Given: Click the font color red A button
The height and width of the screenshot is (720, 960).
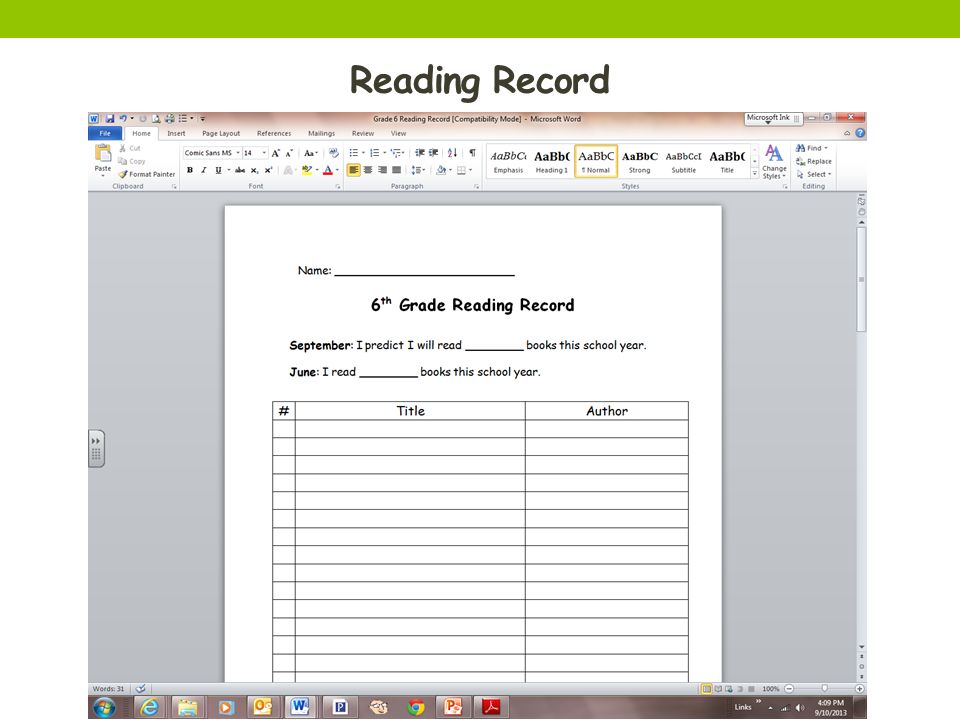Looking at the screenshot, I should 328,170.
